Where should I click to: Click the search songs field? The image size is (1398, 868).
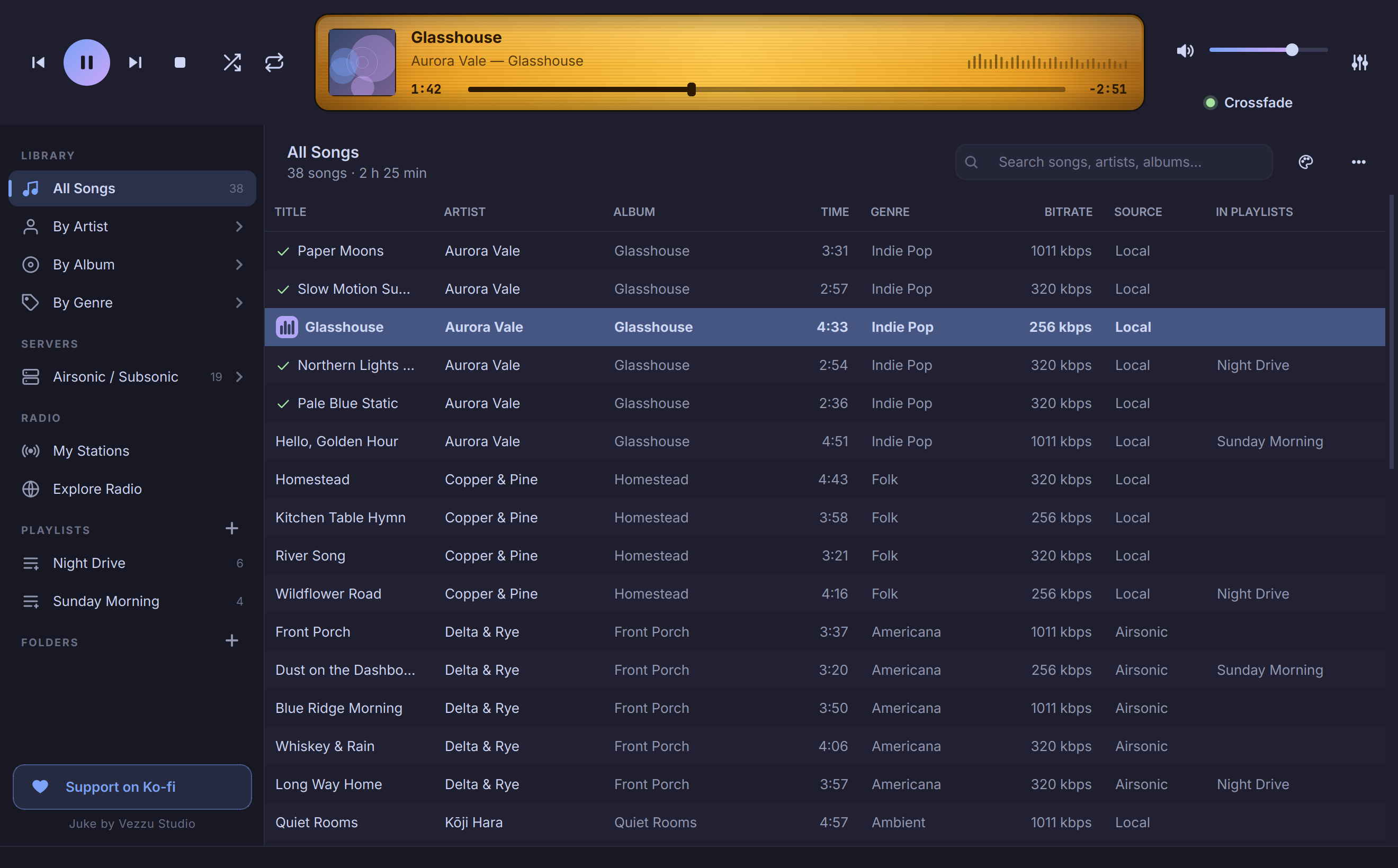tap(1114, 162)
